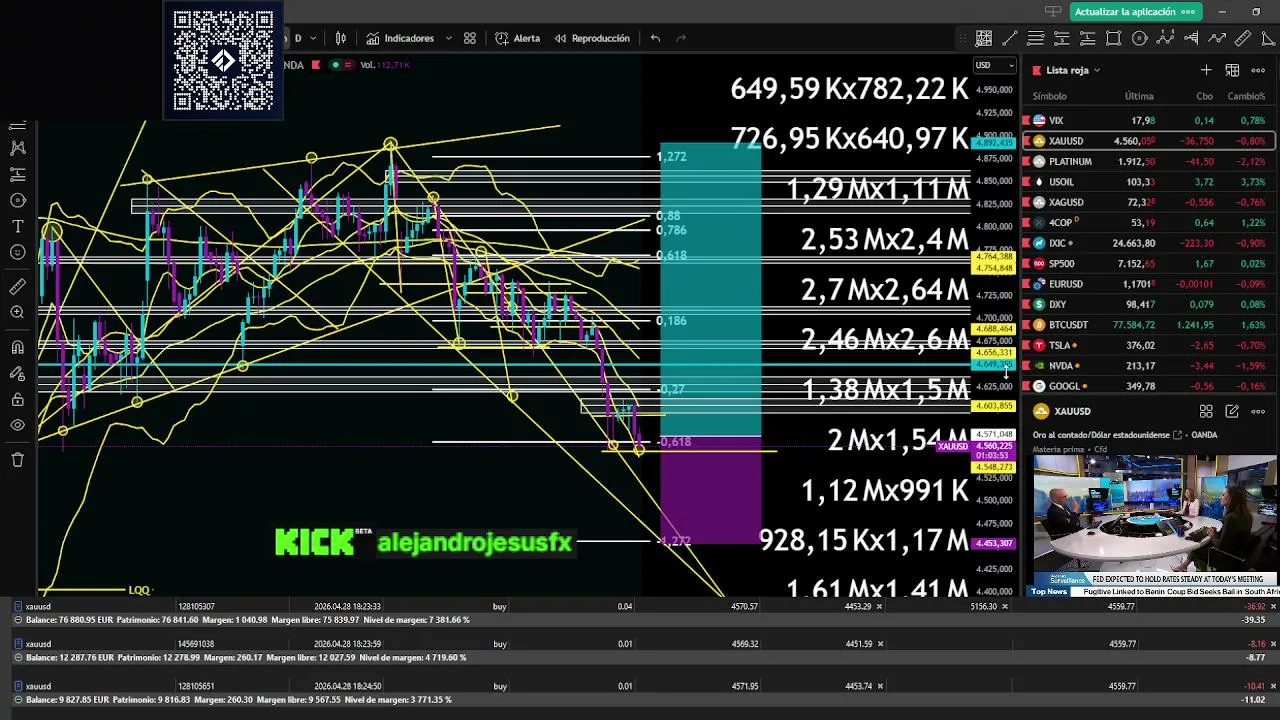
Task: Select the zoom in tool
Action: [x=17, y=313]
